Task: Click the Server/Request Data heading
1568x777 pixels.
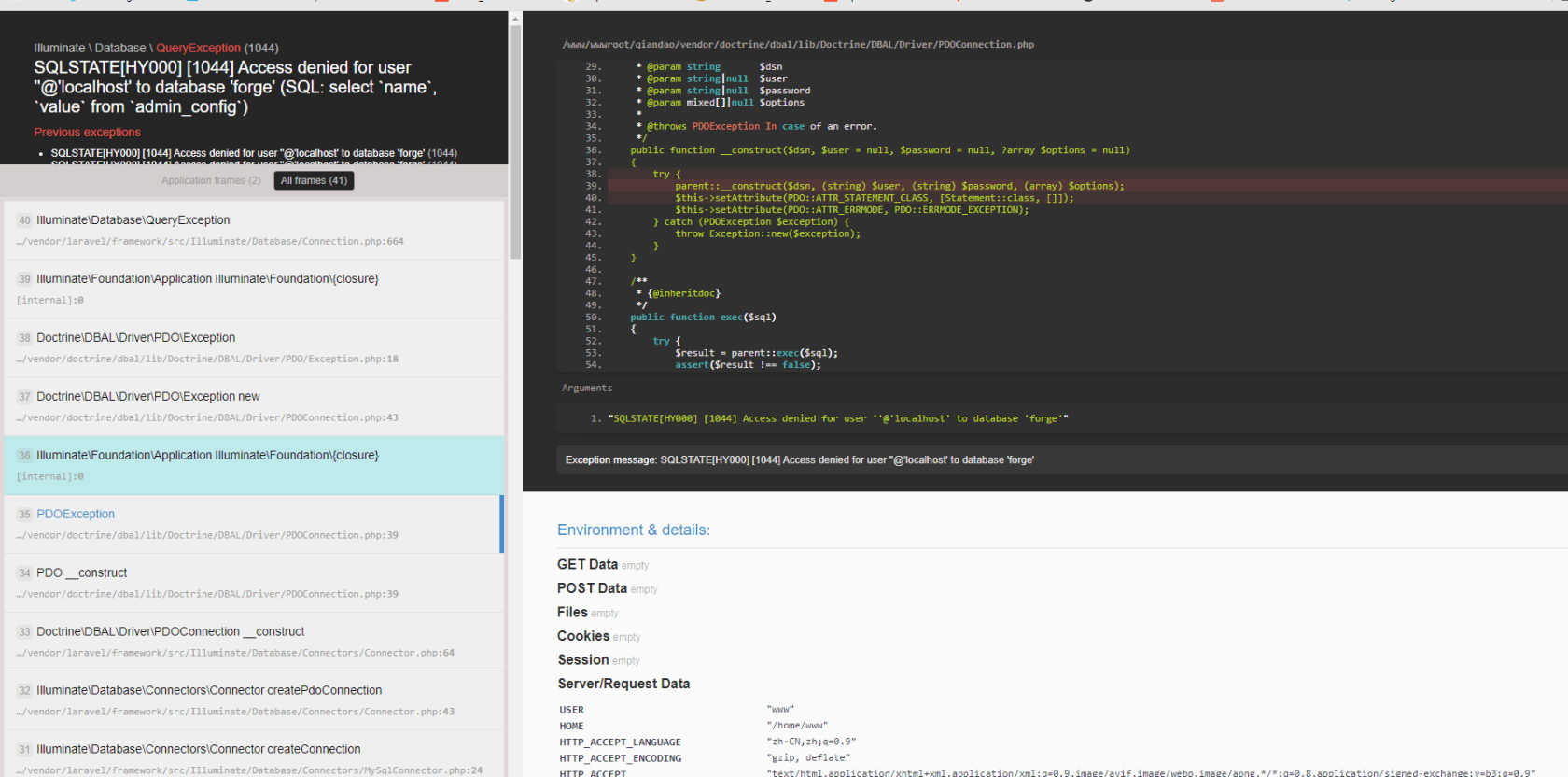Action: (623, 684)
